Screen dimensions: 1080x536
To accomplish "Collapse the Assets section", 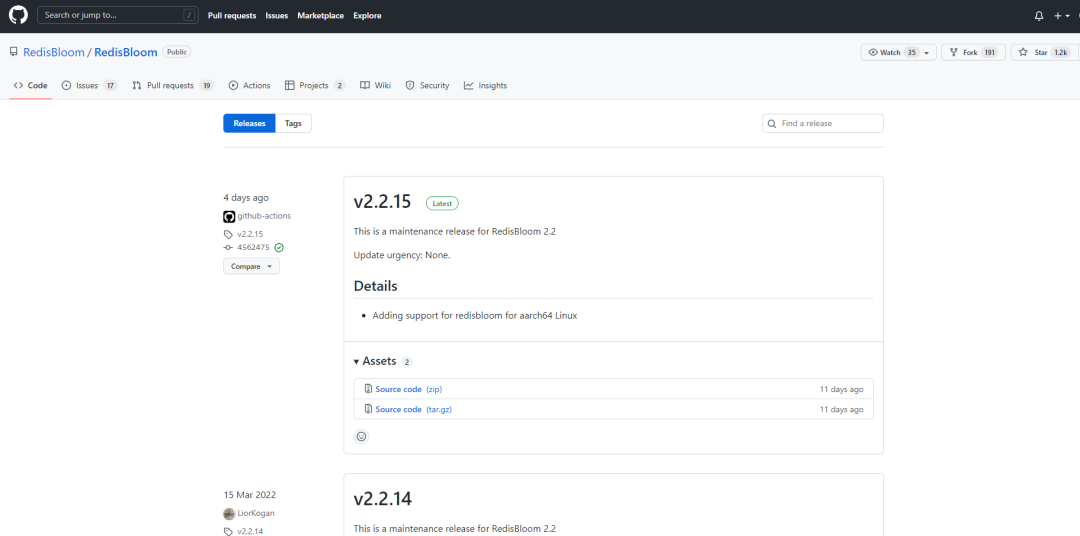I will point(375,361).
